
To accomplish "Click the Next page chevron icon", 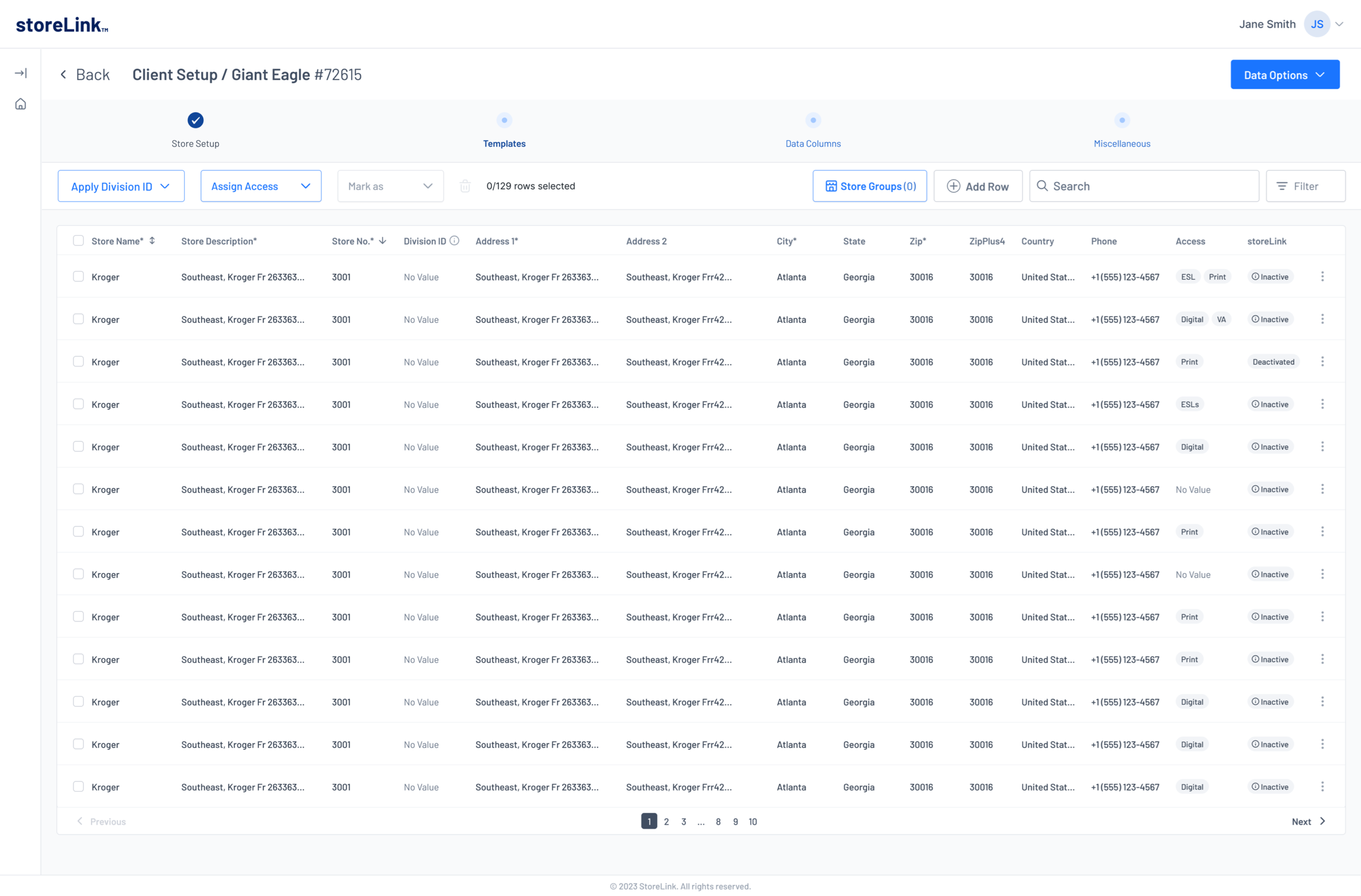I will pos(1322,821).
